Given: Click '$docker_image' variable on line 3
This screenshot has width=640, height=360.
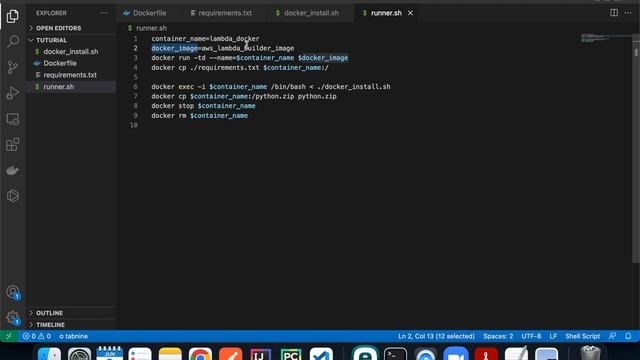Looking at the screenshot, I should tap(323, 58).
